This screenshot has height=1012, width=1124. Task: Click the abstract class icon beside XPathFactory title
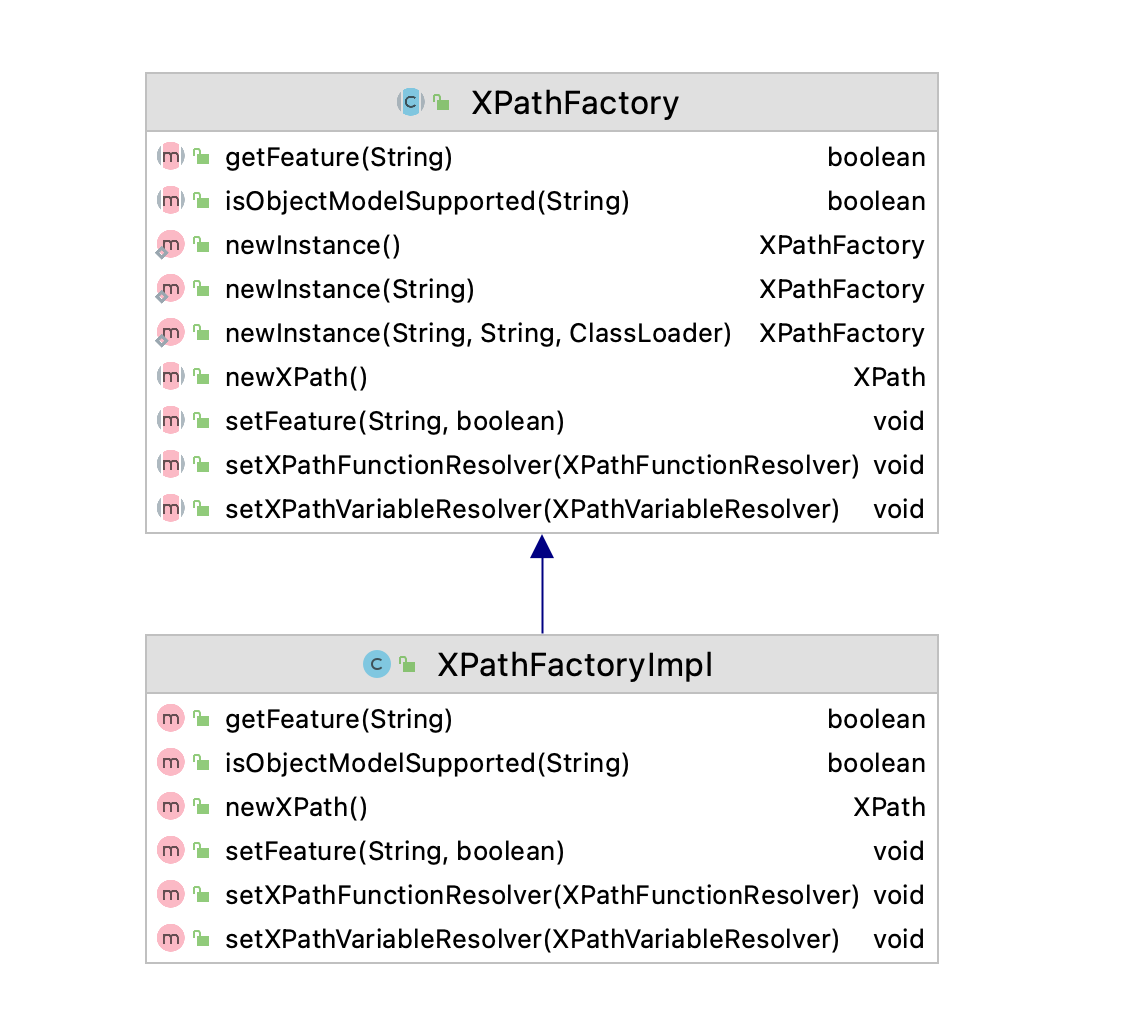click(x=411, y=102)
